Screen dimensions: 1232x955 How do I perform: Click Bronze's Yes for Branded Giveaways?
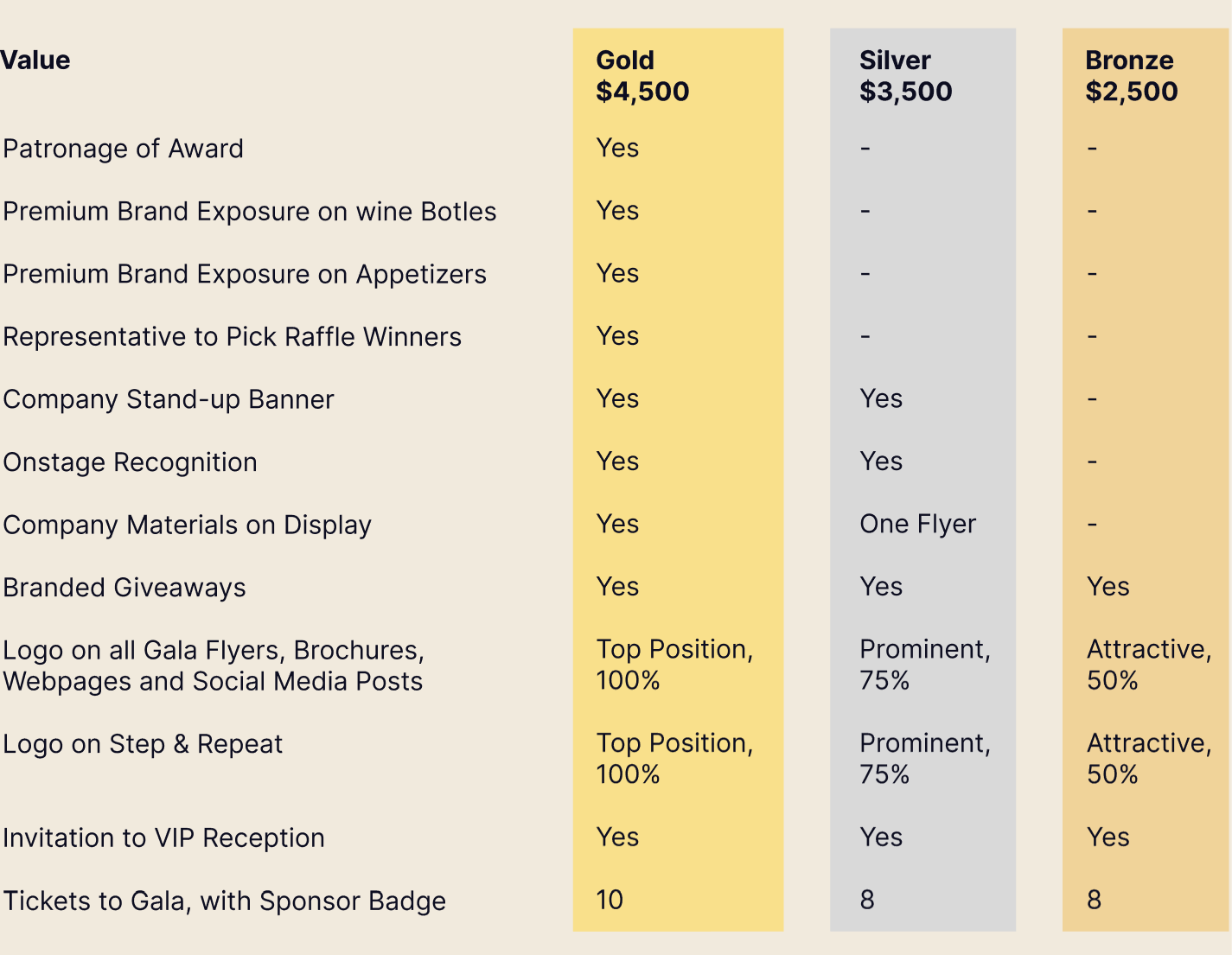(1108, 587)
